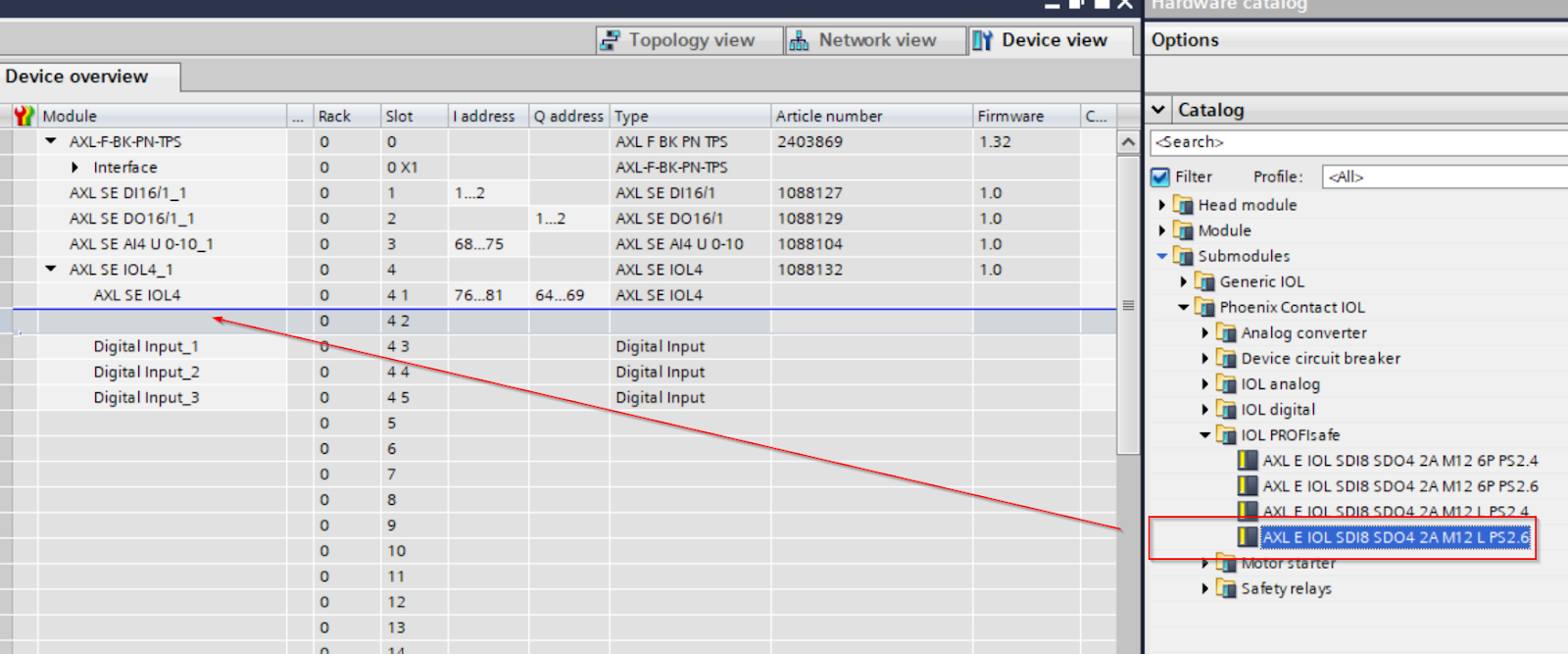
Task: Expand the Device circuit breaker folder
Action: click(1205, 359)
